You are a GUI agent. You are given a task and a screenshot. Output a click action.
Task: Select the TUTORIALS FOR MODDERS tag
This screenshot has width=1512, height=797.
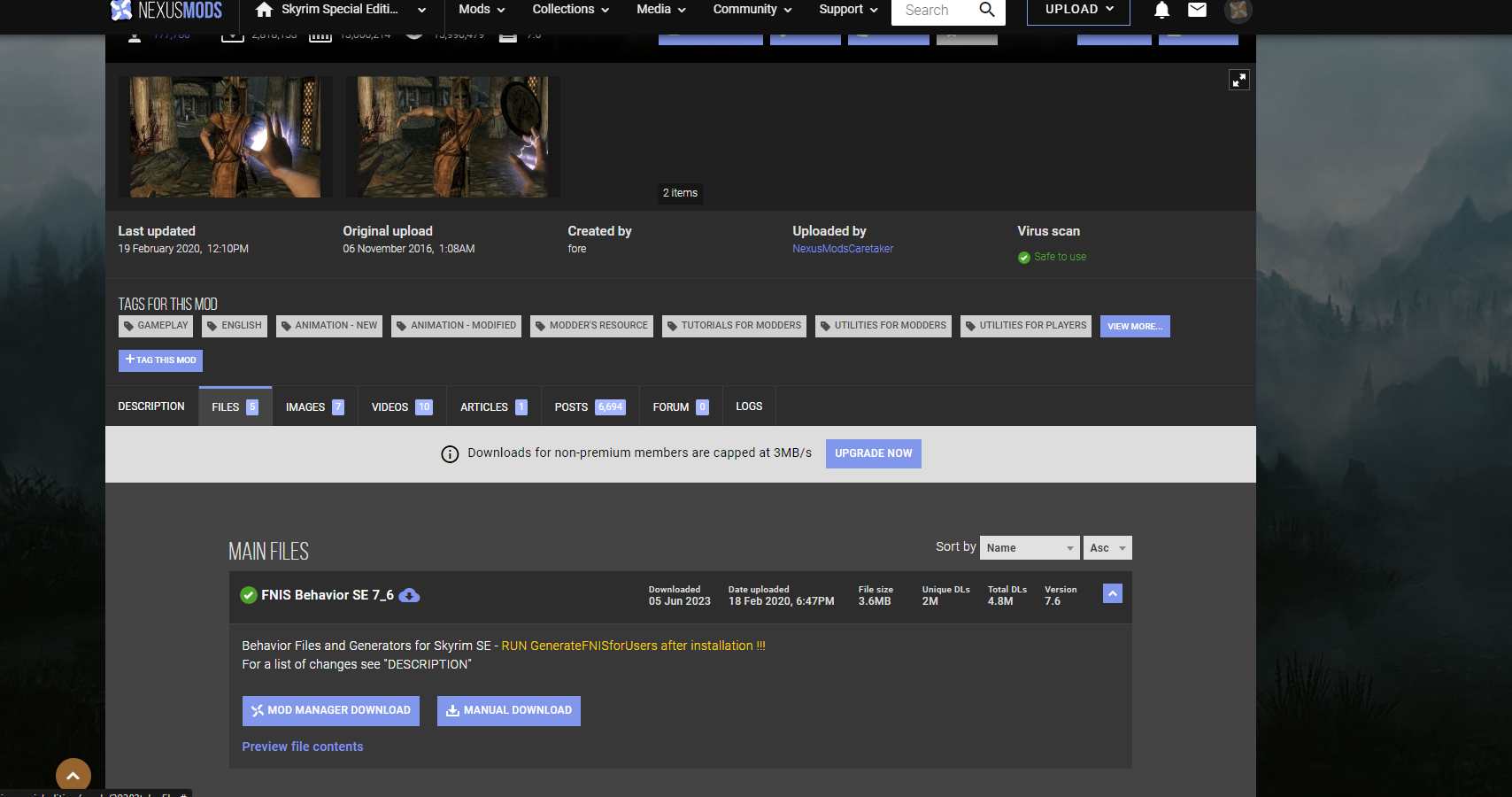(734, 326)
